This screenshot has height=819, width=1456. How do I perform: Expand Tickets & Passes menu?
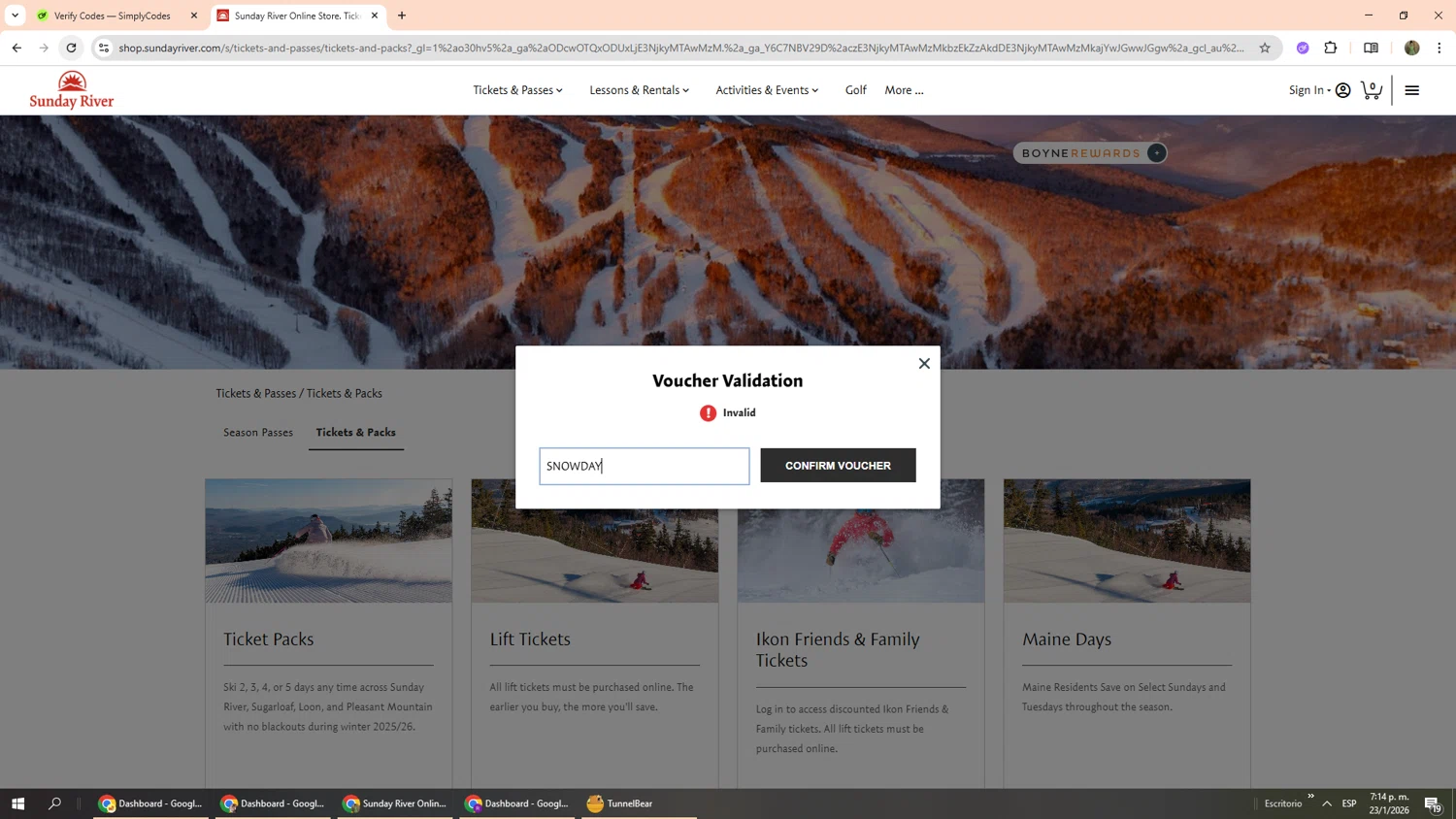tap(517, 90)
